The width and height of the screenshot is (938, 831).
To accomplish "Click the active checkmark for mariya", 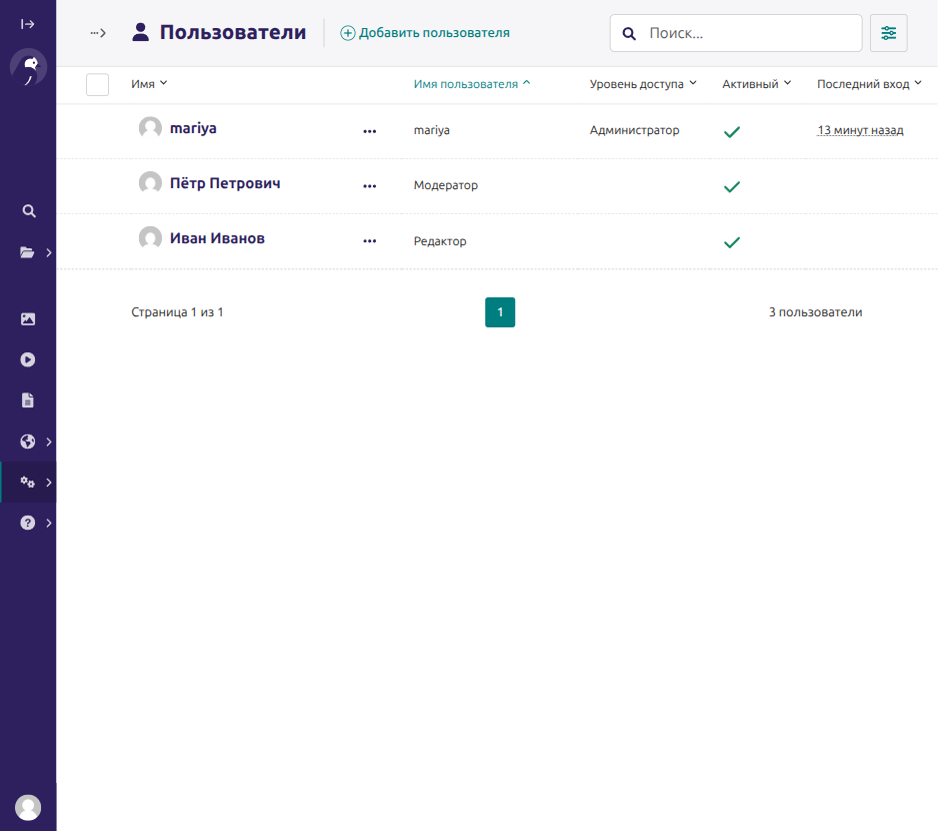I will tap(732, 132).
